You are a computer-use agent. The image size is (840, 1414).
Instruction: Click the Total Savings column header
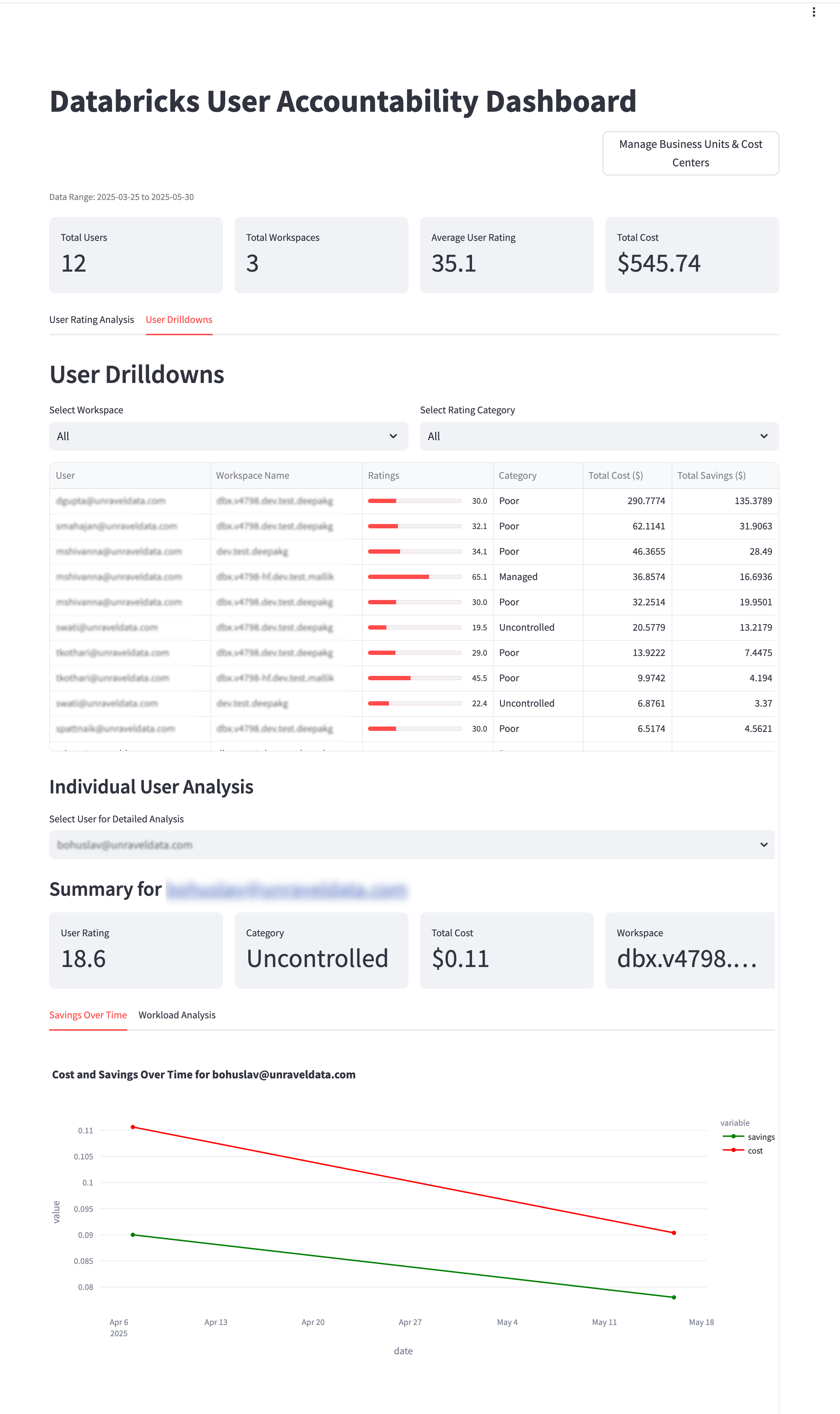[713, 475]
